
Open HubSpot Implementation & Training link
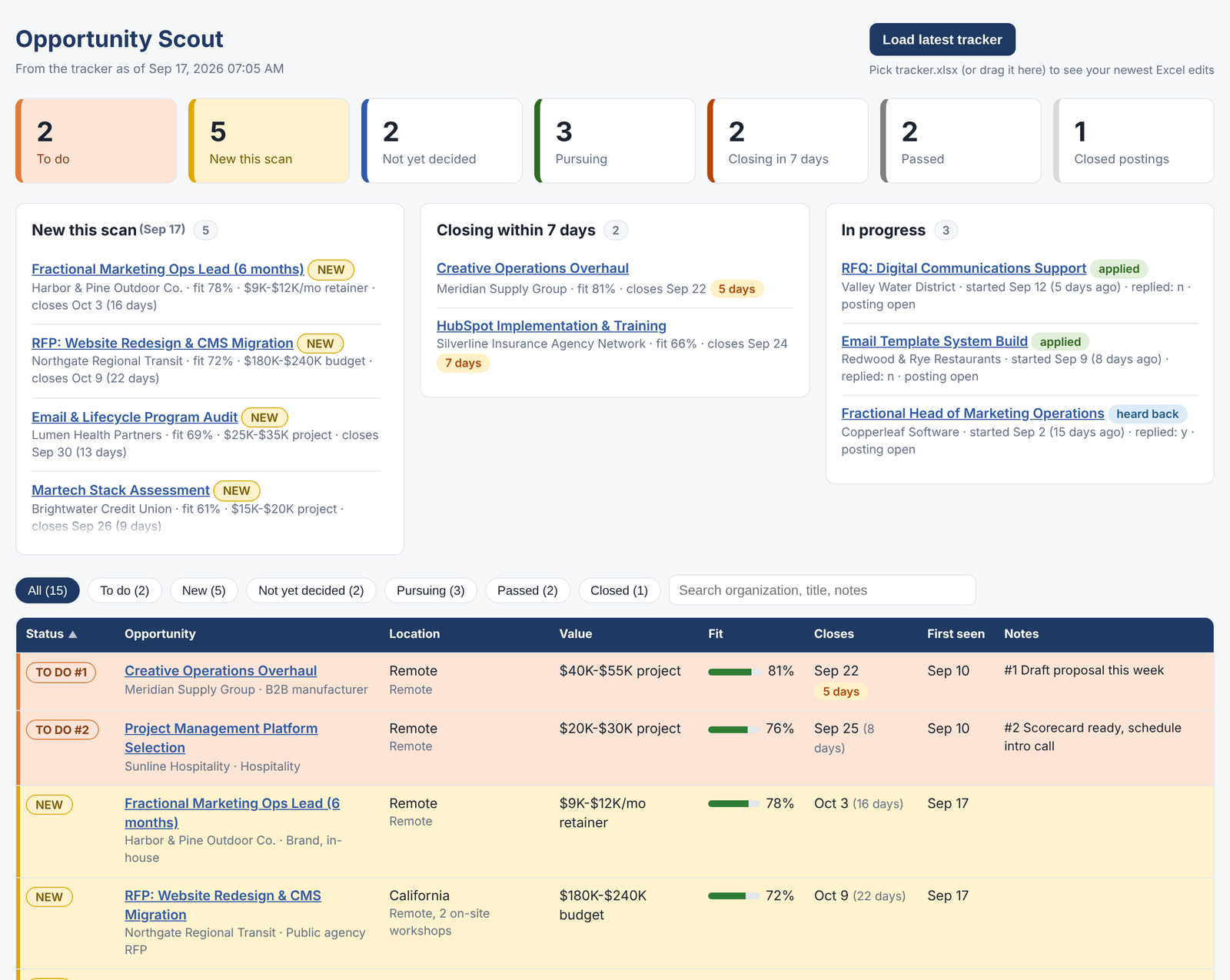click(551, 326)
